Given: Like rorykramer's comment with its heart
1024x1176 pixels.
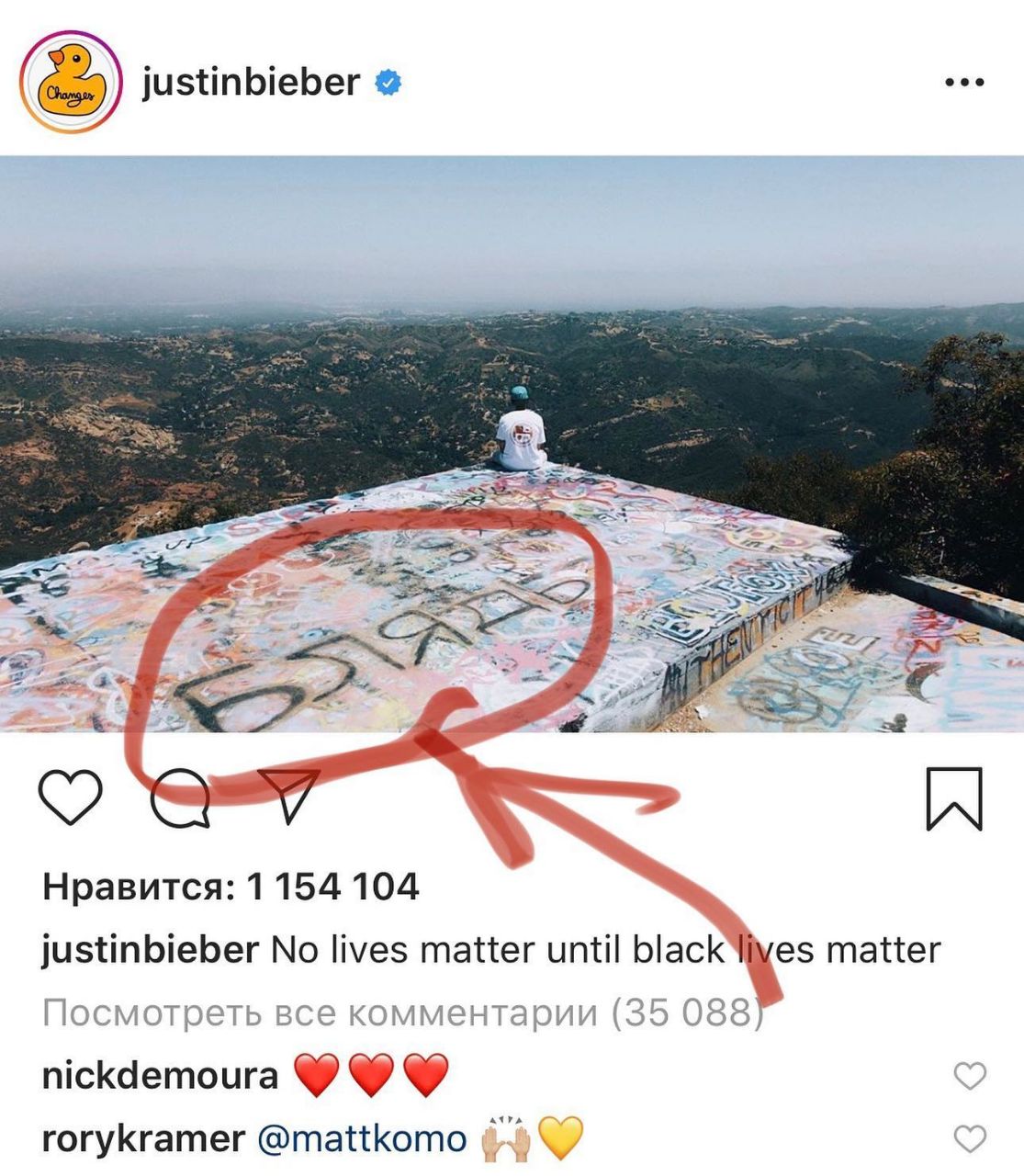Looking at the screenshot, I should tap(970, 1140).
